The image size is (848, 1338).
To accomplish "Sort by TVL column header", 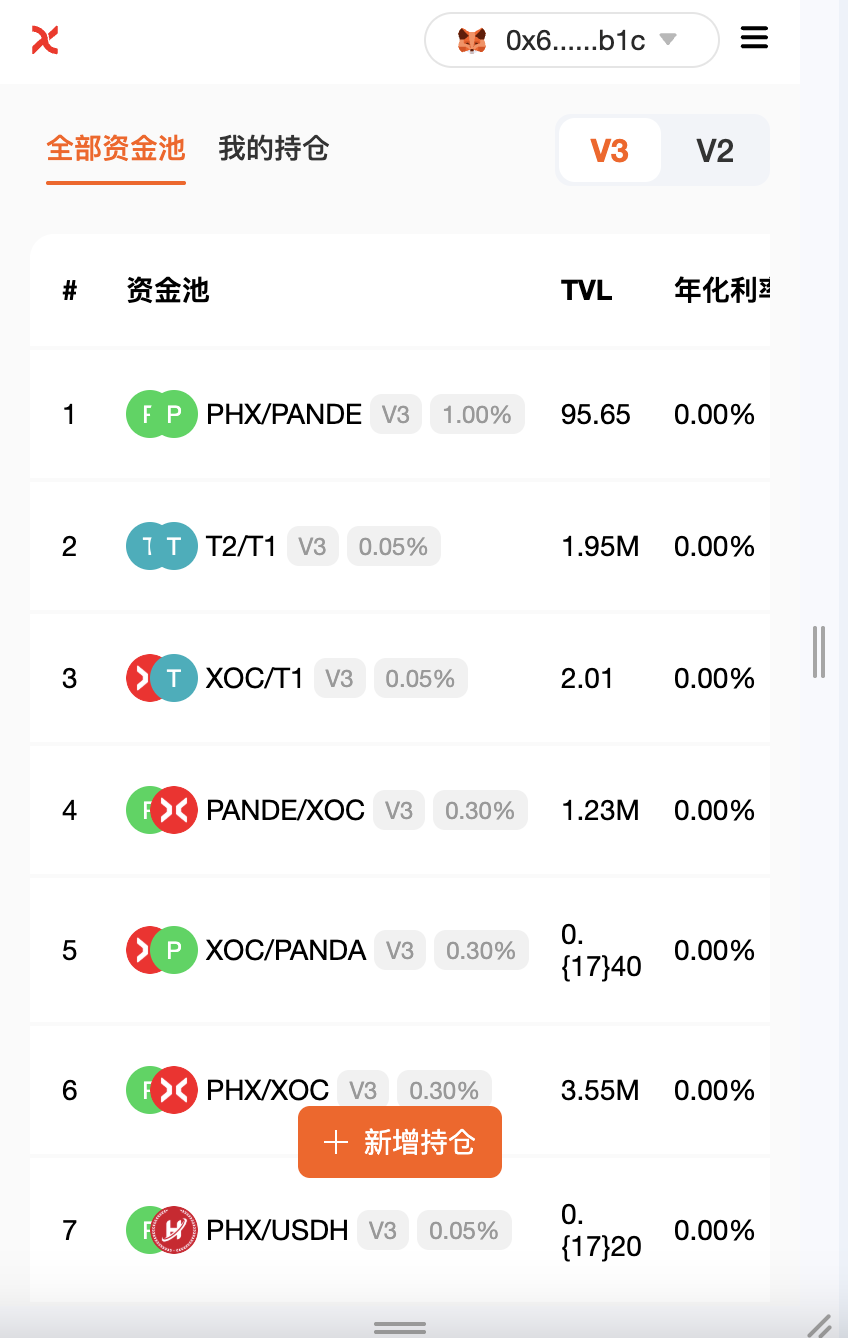I will [587, 291].
